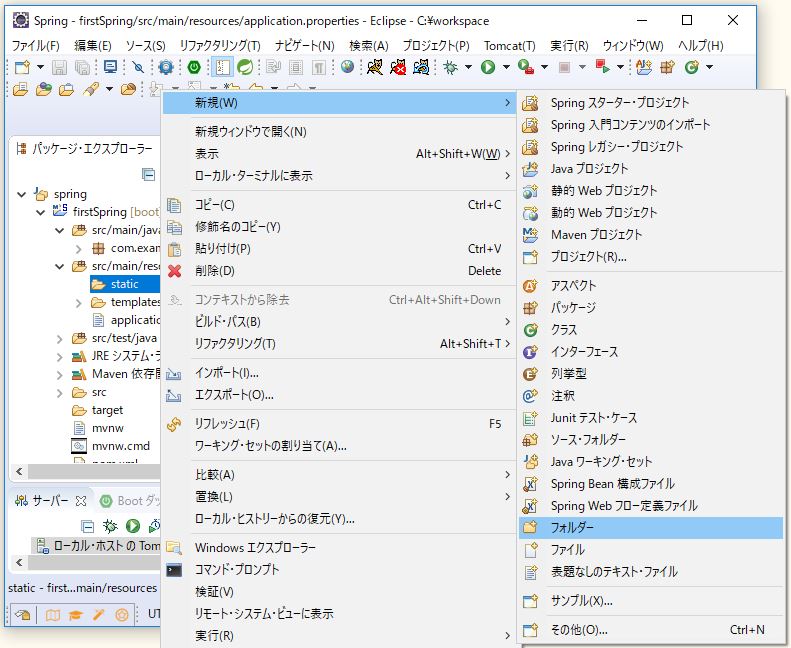Open the dropdown next to the New wizard icon
Viewport: 791px width, 648px height.
[x=40, y=67]
